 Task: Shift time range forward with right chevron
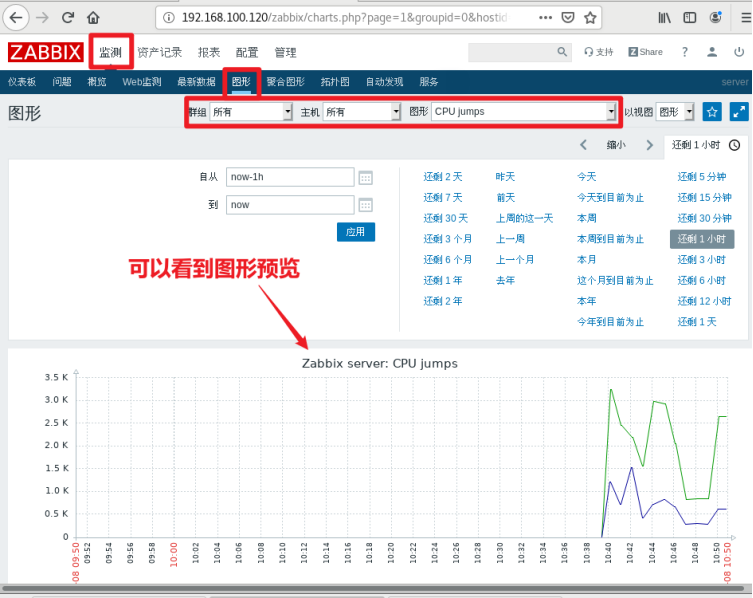click(x=650, y=145)
